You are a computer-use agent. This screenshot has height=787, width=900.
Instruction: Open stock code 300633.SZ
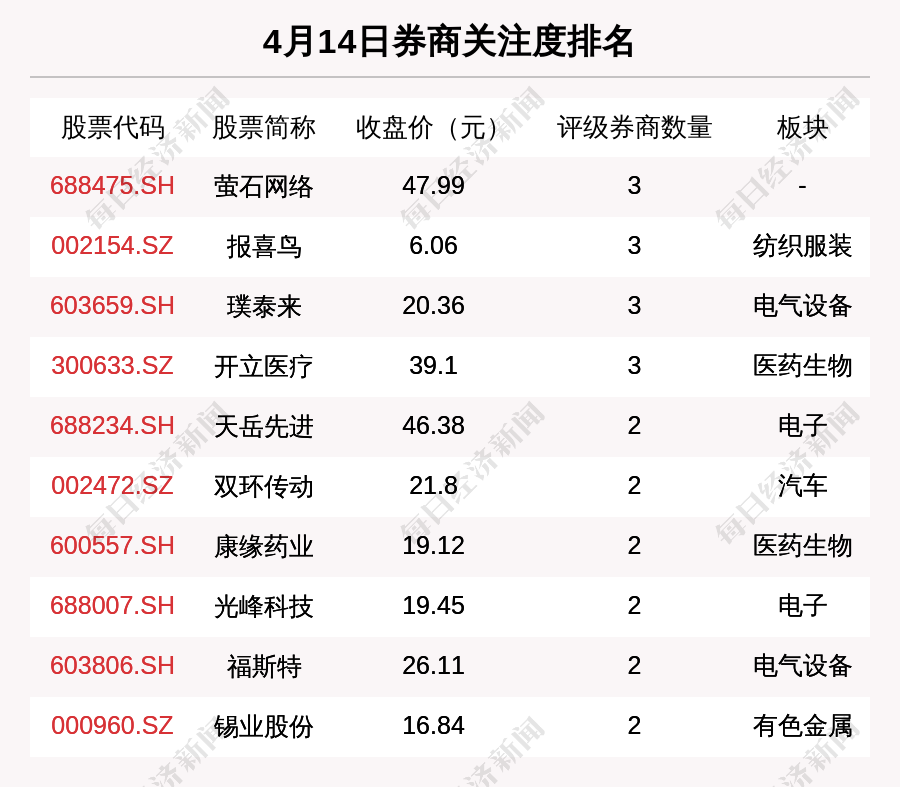tap(112, 366)
